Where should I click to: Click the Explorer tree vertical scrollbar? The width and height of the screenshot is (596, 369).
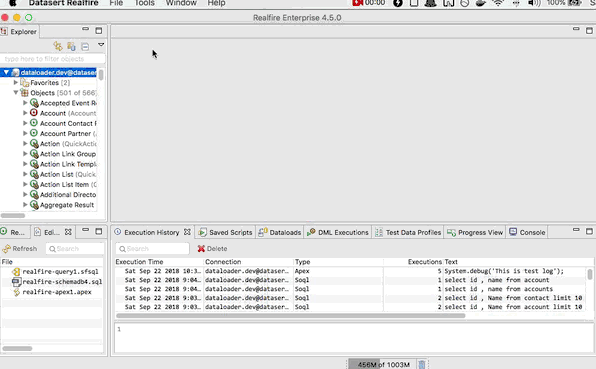[101, 74]
